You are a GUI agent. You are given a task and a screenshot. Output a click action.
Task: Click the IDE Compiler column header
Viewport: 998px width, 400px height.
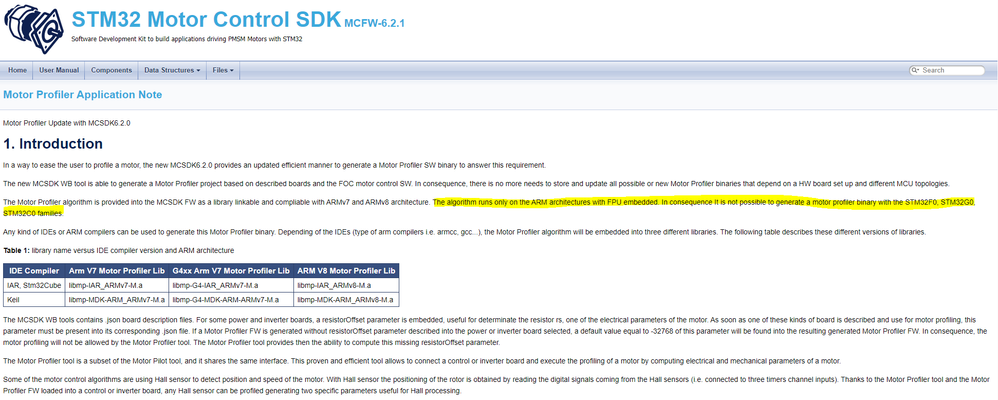point(34,271)
